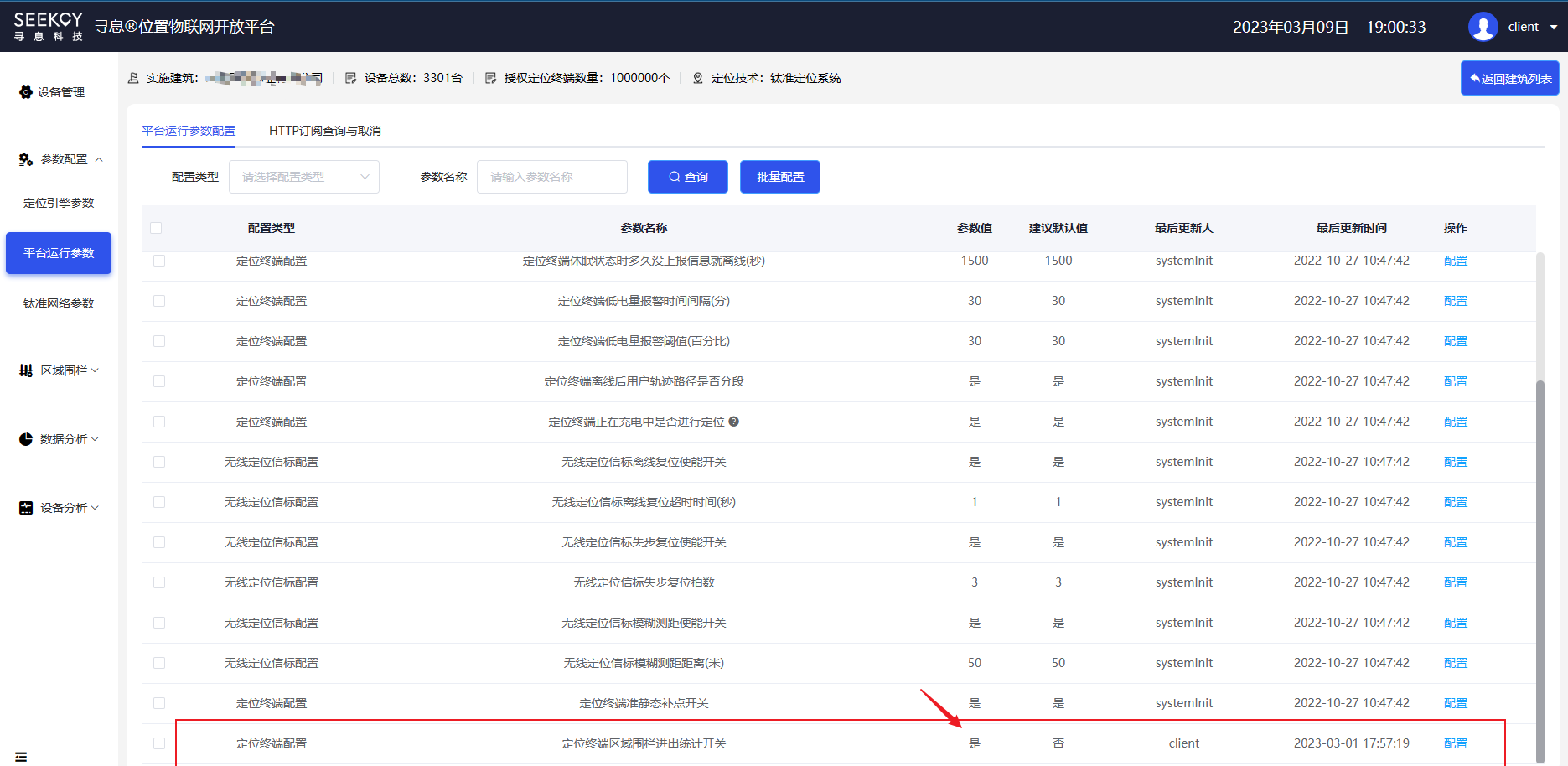The image size is (1568, 766).
Task: Check the 区域围栏进出统计开关 row checkbox
Action: 159,743
